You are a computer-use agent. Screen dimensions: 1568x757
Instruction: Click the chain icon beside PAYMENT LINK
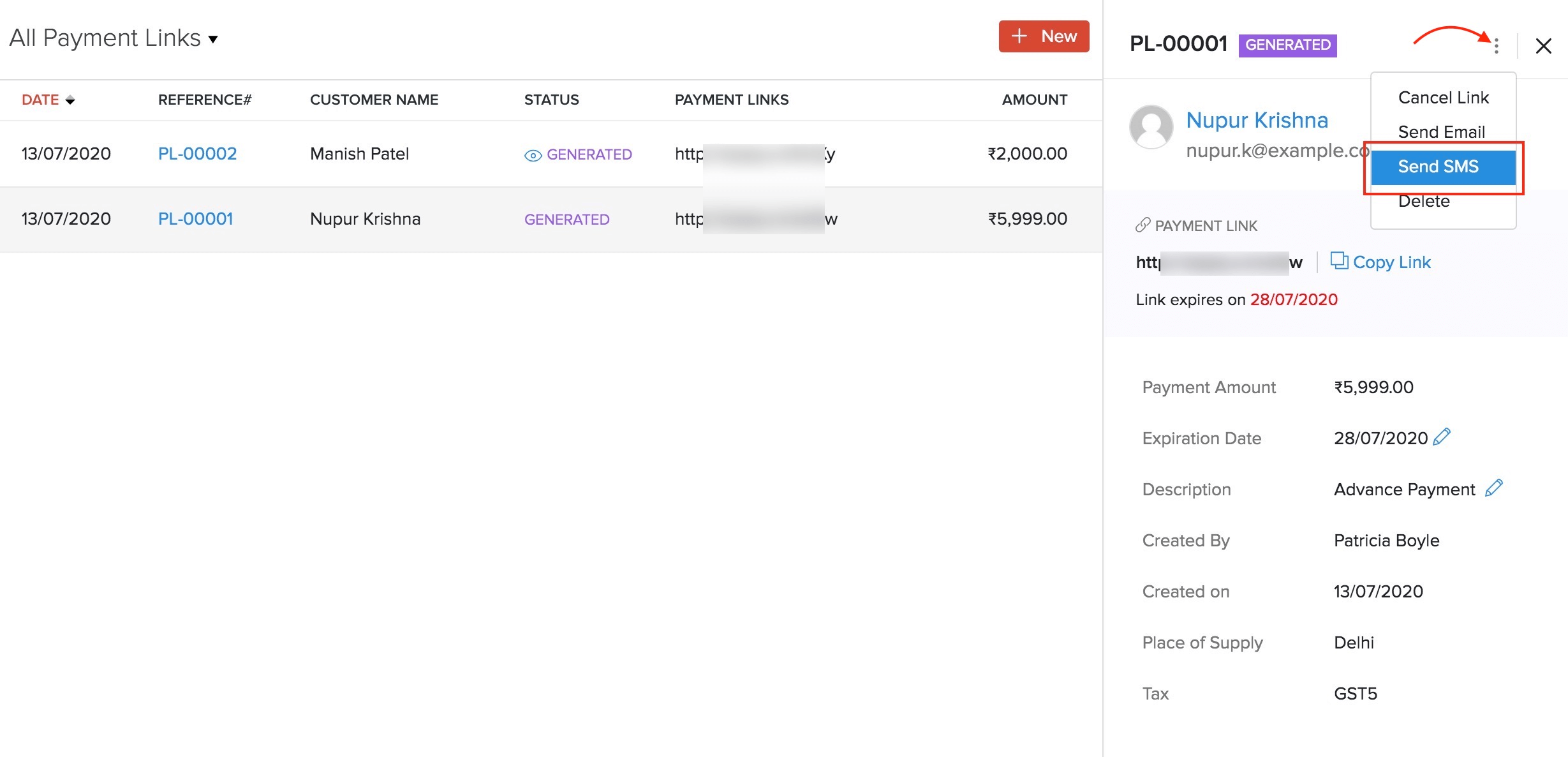[1143, 225]
